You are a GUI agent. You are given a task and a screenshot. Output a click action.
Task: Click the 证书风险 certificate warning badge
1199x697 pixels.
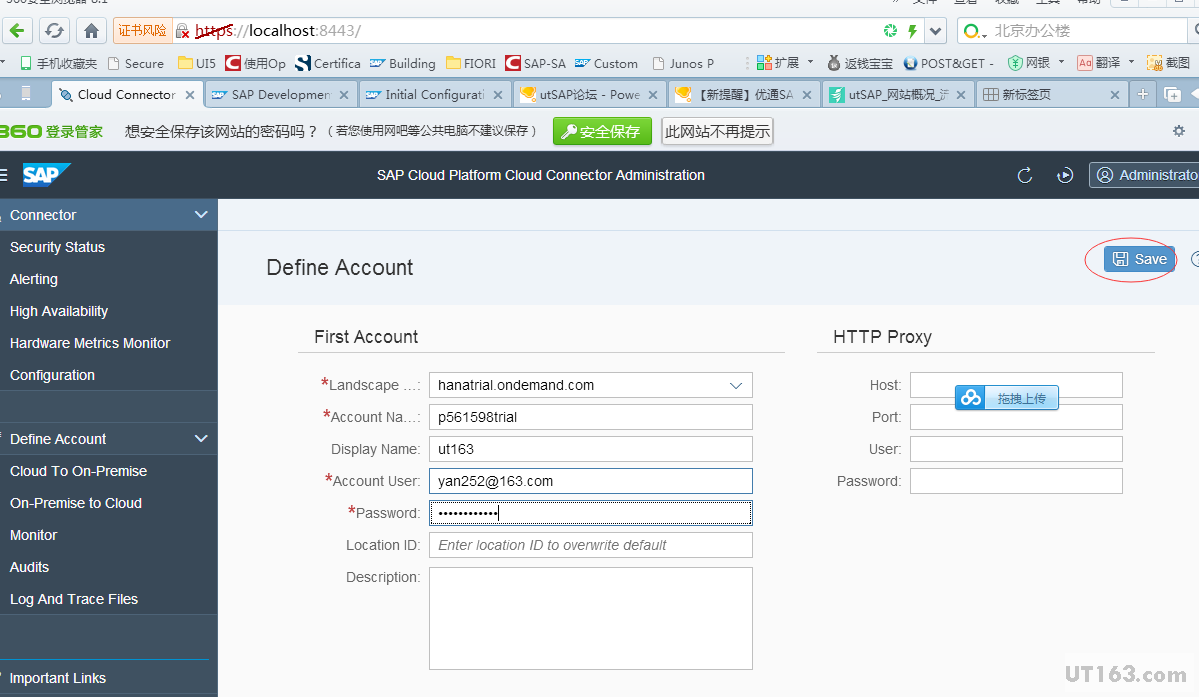(x=142, y=31)
